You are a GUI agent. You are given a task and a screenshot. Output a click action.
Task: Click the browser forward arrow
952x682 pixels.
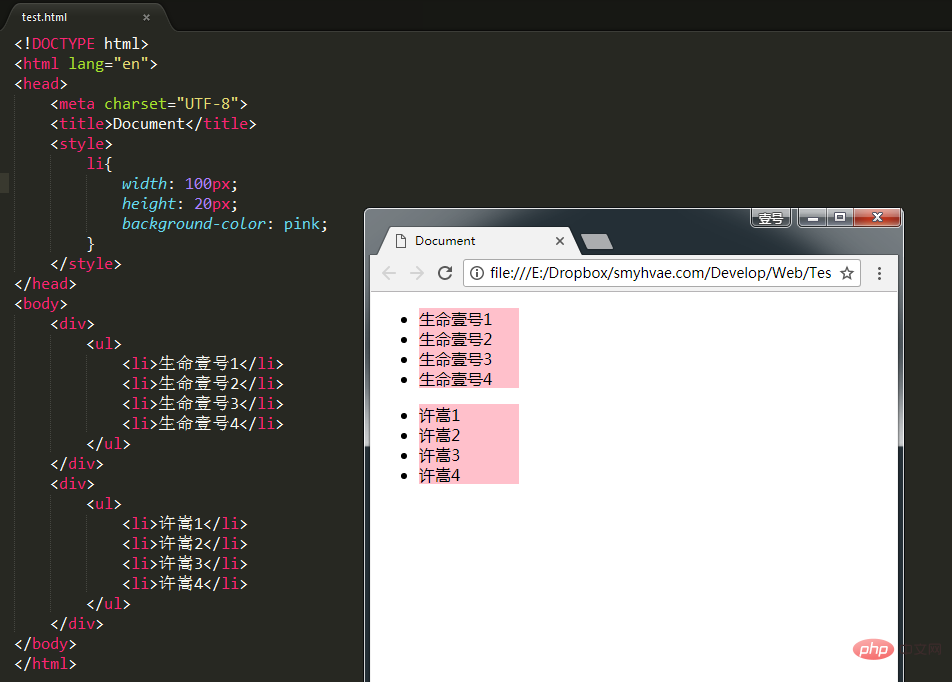[416, 273]
